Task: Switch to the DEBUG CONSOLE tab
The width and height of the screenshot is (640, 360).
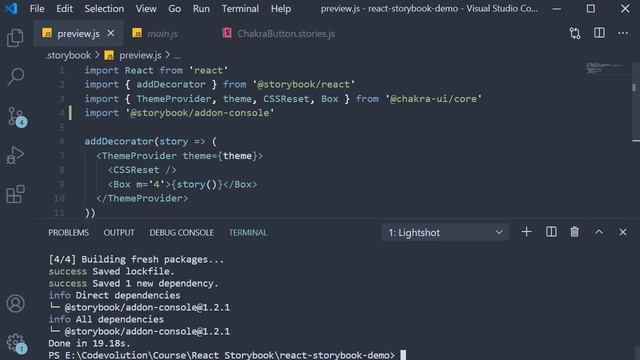Action: (x=181, y=233)
